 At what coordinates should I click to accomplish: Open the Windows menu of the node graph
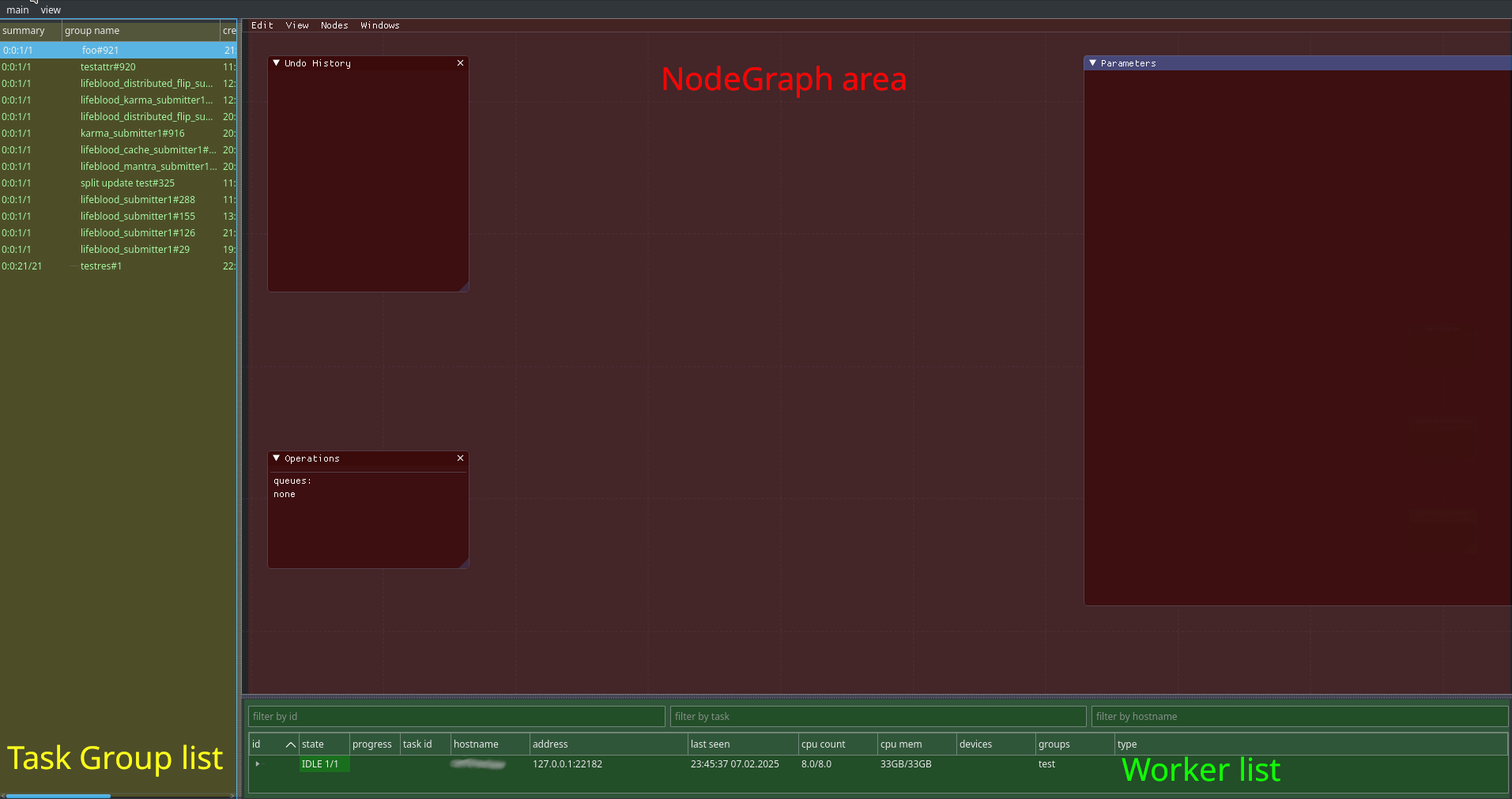[379, 24]
